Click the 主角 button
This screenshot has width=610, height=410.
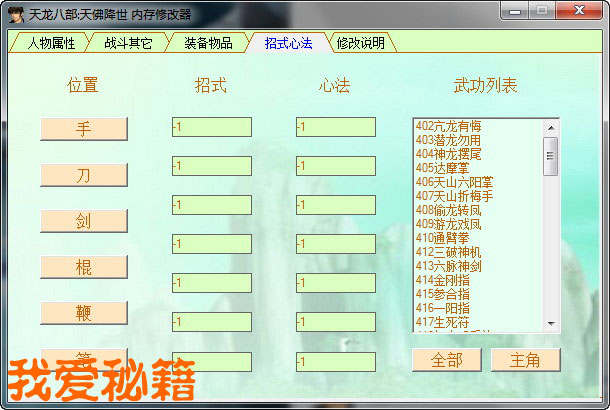click(525, 360)
